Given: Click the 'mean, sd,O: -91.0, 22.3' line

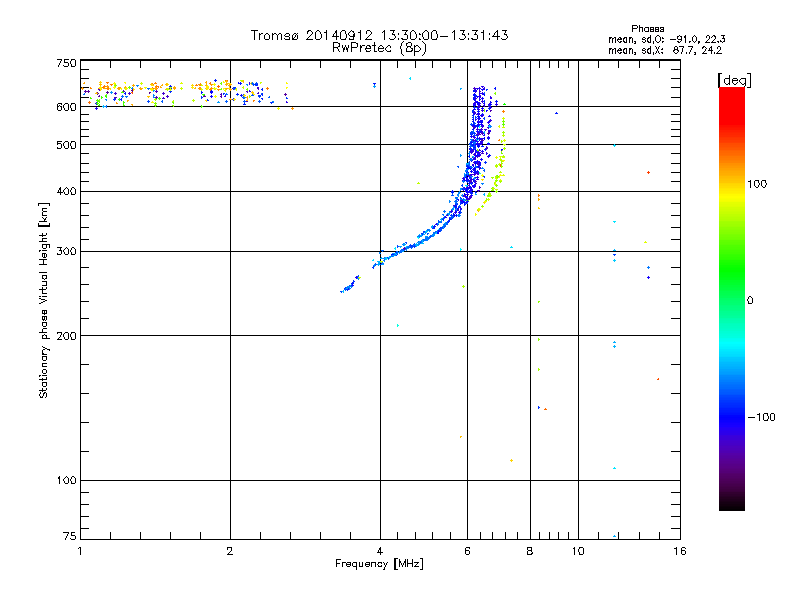Looking at the screenshot, I should pos(666,39).
